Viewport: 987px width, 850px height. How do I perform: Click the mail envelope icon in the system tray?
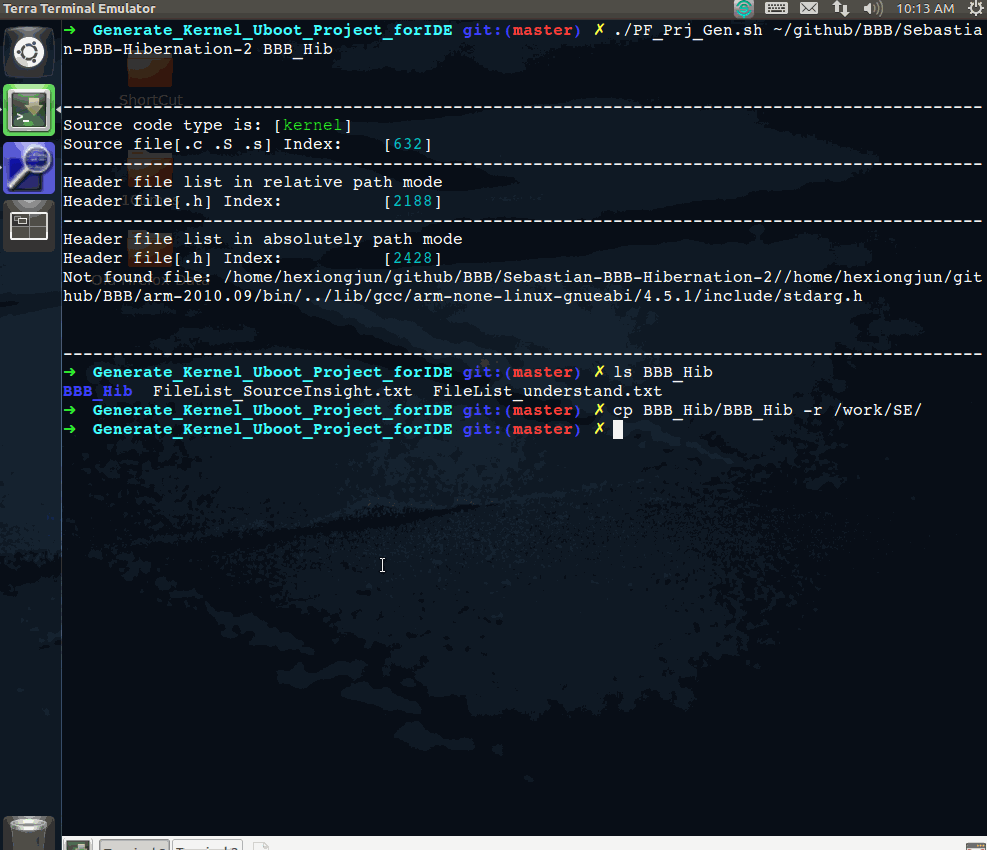(x=810, y=9)
